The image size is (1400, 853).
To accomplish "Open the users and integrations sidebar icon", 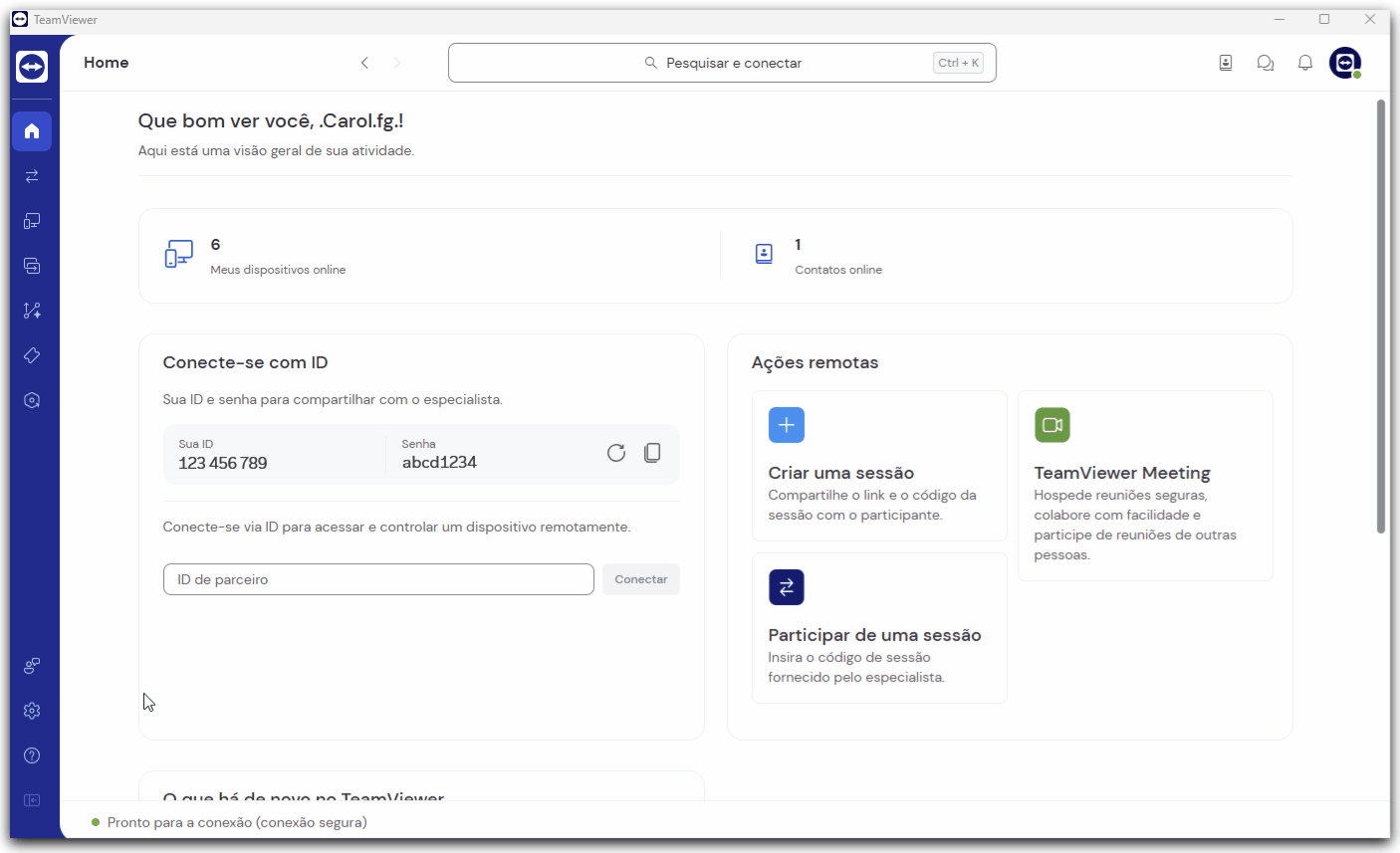I will [x=32, y=666].
